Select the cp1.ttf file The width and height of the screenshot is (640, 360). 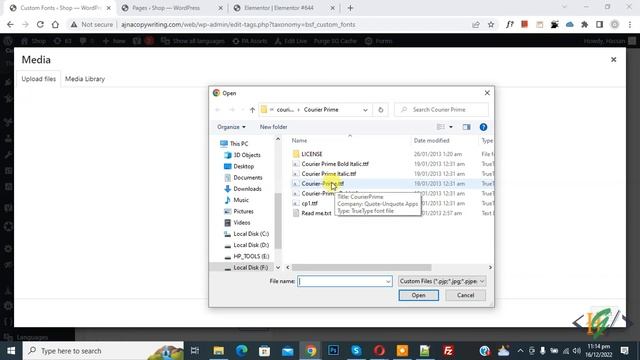coord(309,203)
